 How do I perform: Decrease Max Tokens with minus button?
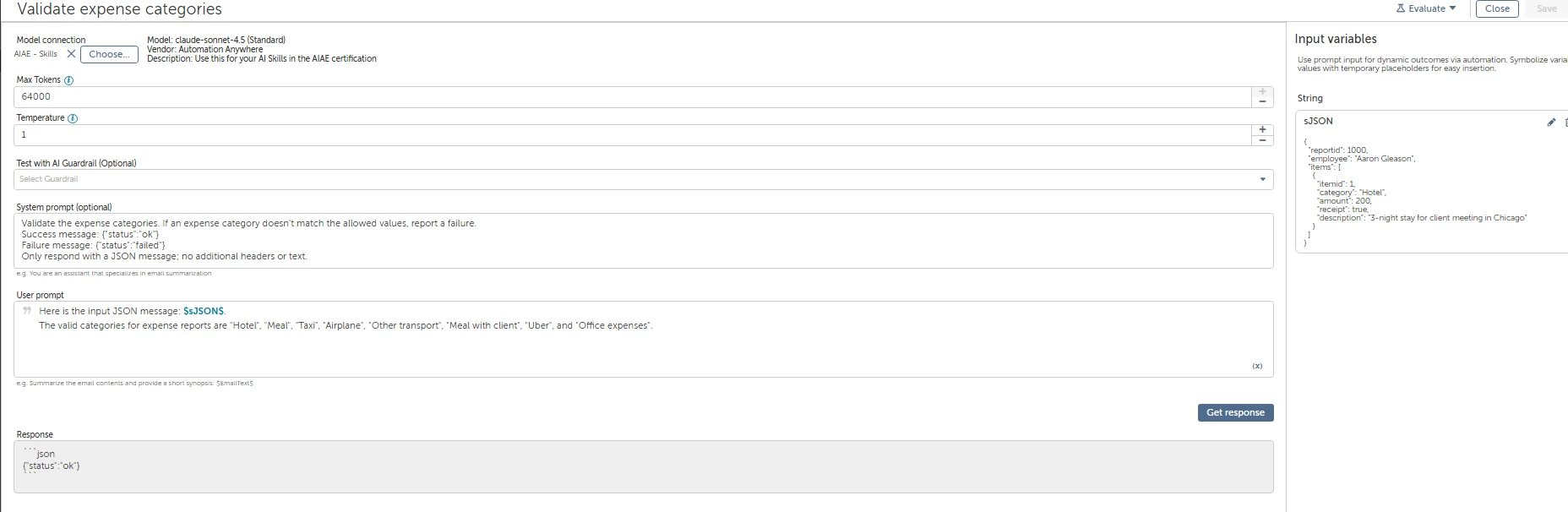pos(1262,102)
